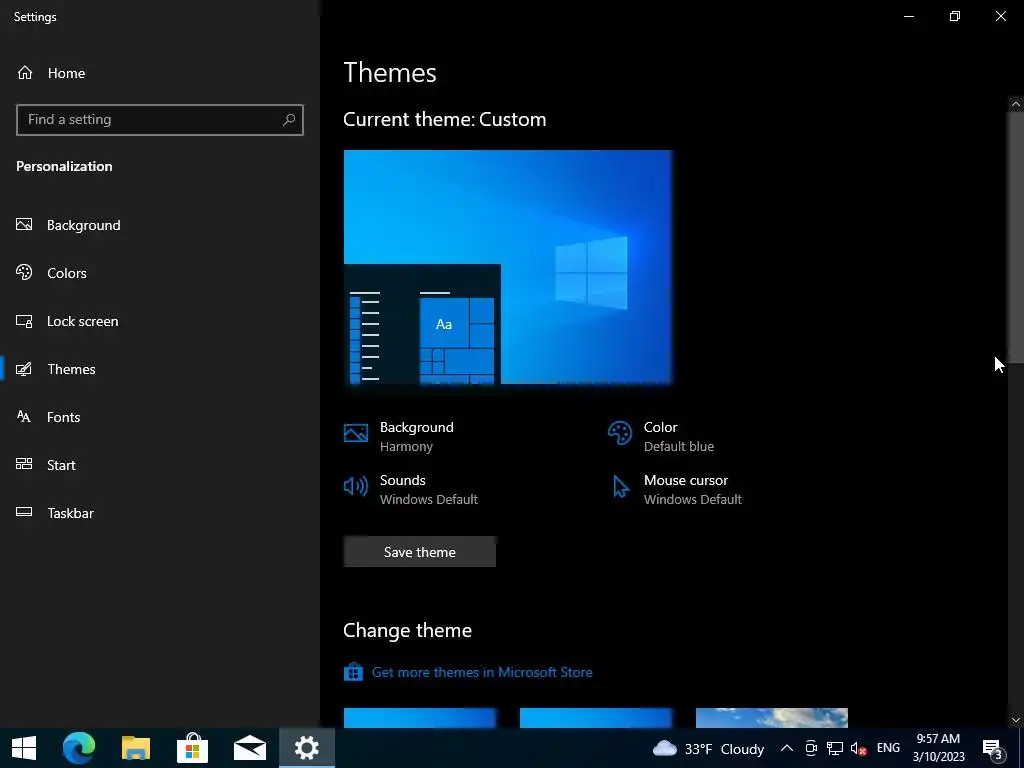Screen dimensions: 1024x768
Task: Click the Mouse cursor arrow icon
Action: pos(620,487)
